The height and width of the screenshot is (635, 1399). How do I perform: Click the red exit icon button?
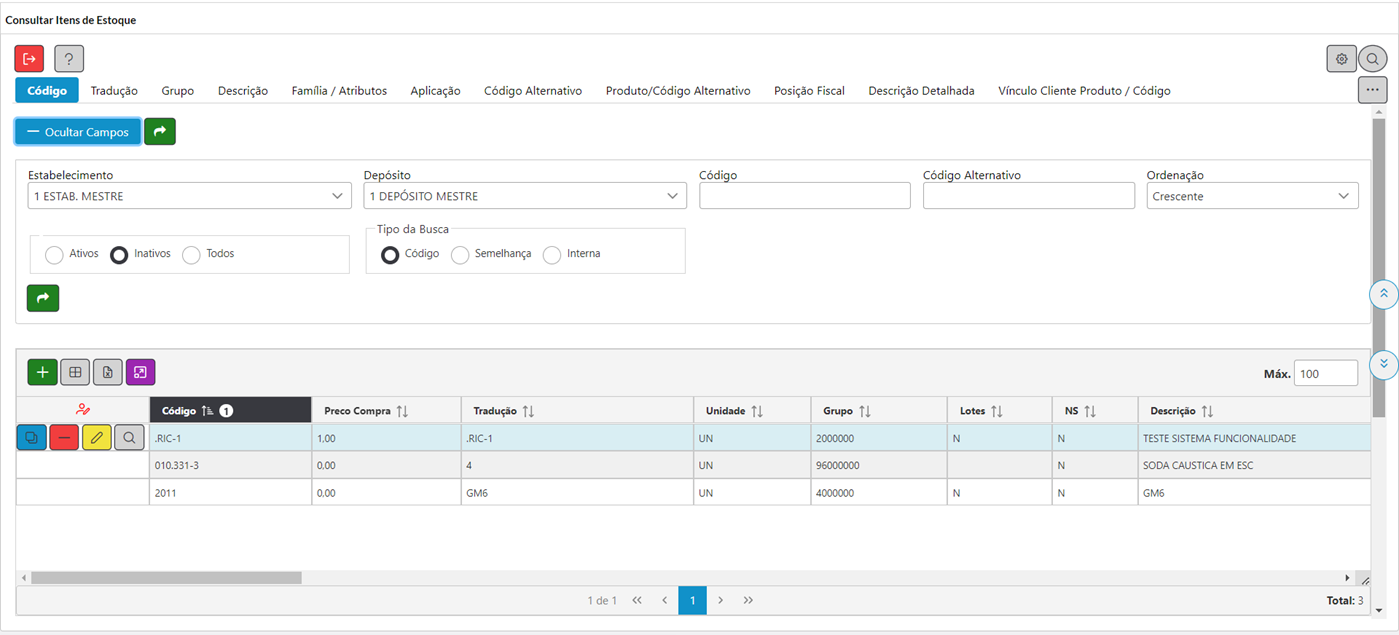pos(29,59)
